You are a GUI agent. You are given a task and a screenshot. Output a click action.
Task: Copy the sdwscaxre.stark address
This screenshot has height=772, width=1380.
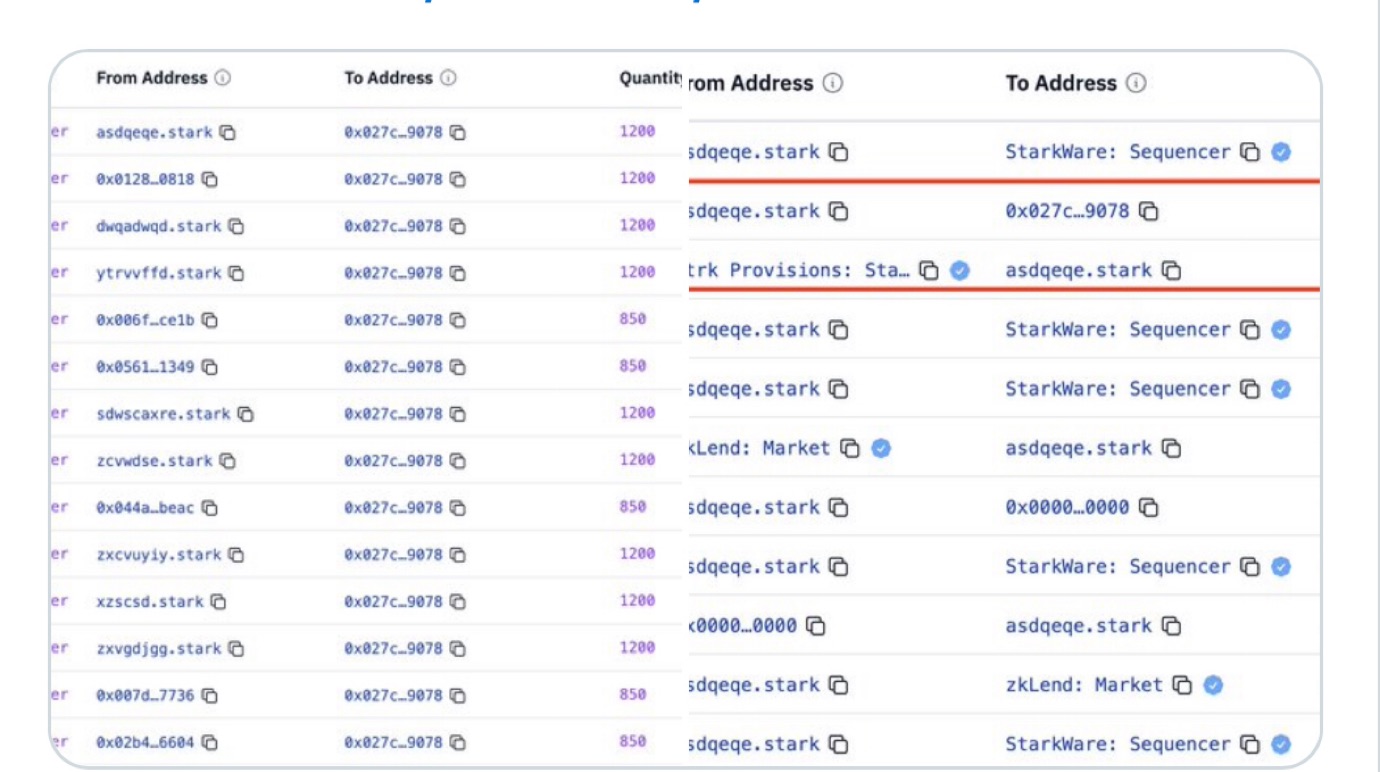(246, 414)
